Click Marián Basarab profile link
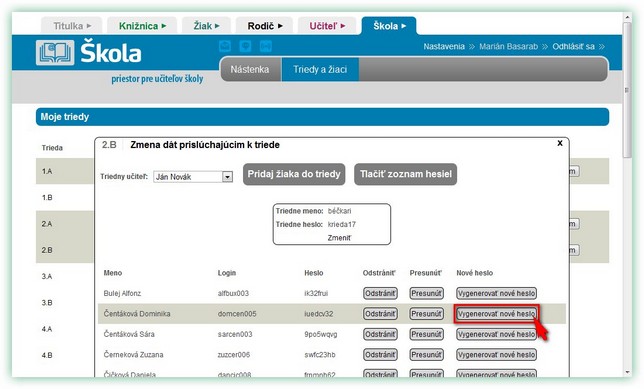 coord(508,46)
